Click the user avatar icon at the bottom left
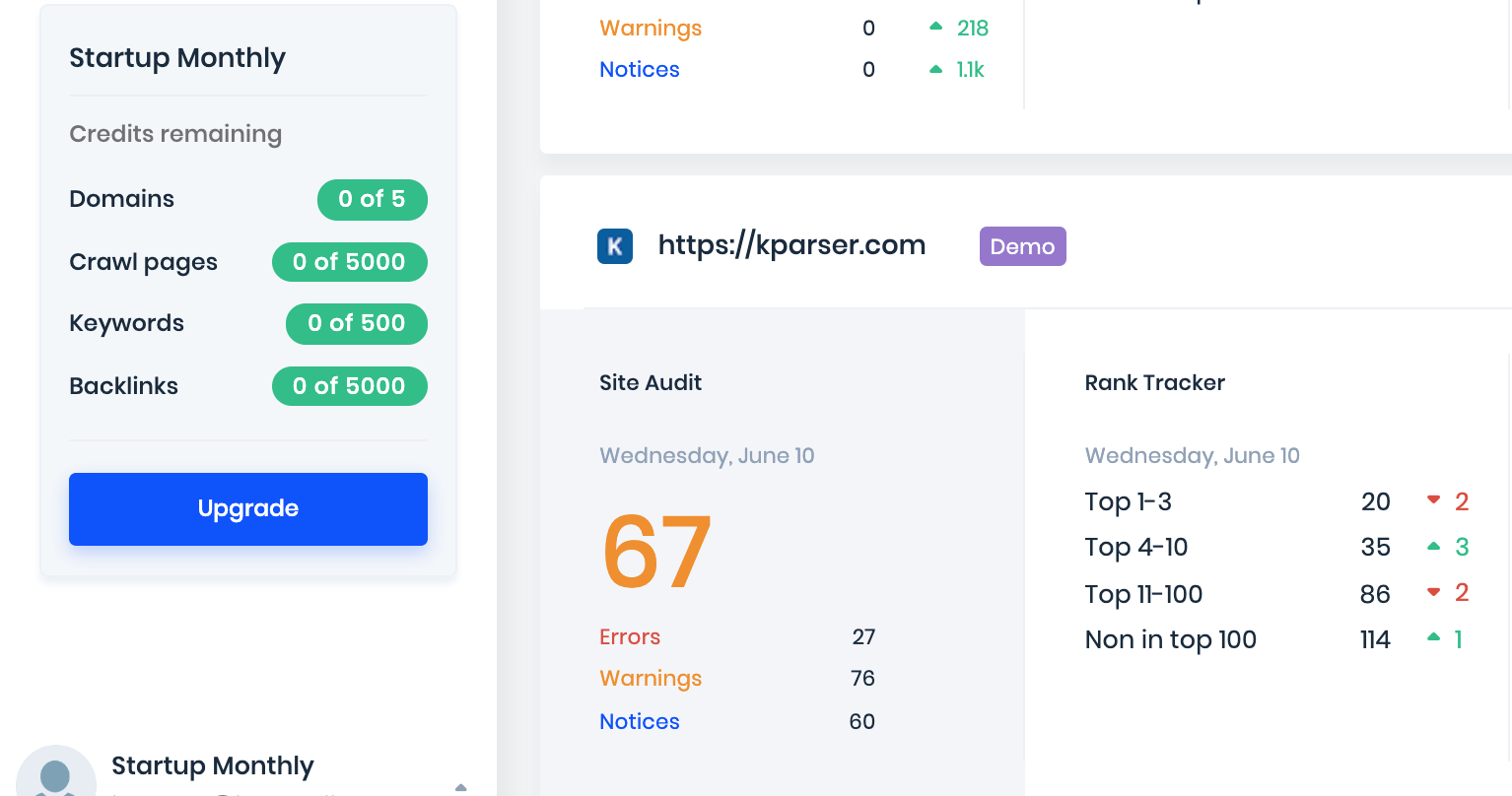1512x796 pixels. (x=56, y=770)
